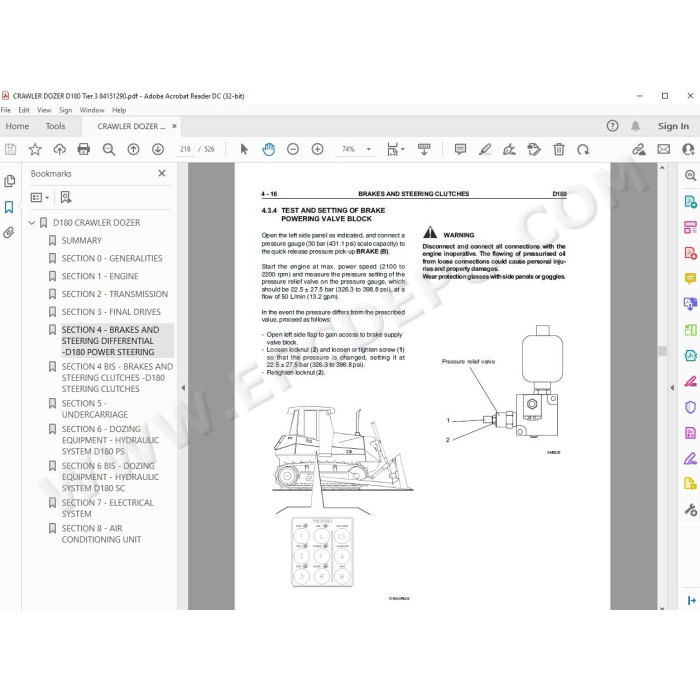Select the highlight text pen tool

point(485,149)
